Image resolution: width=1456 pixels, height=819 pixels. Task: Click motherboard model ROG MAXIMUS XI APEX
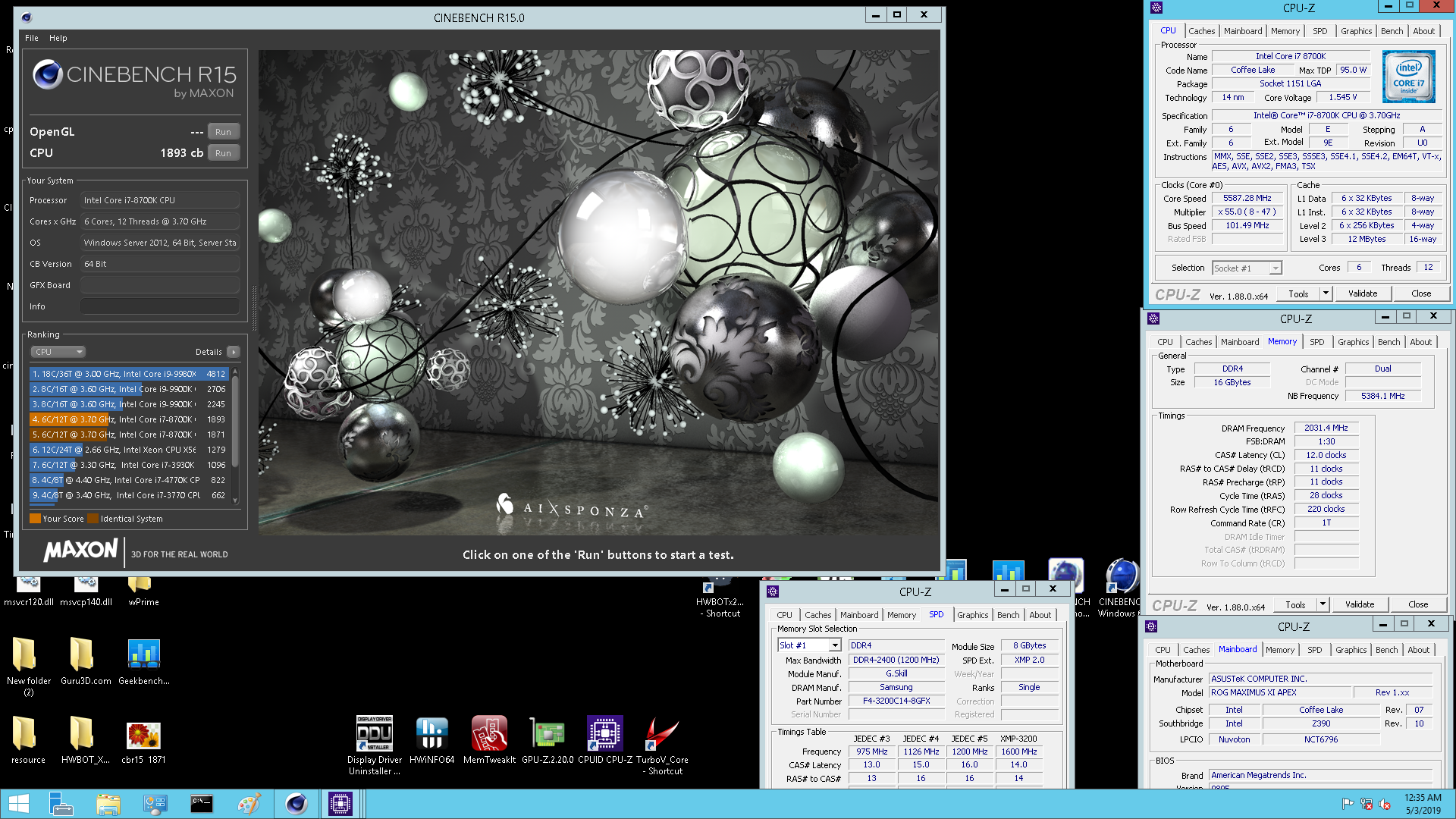[x=1280, y=692]
